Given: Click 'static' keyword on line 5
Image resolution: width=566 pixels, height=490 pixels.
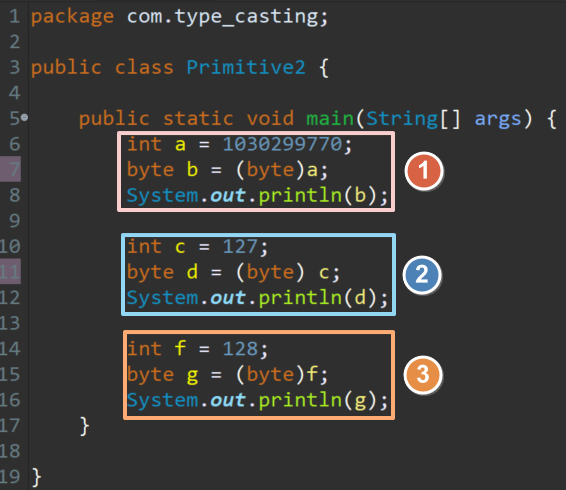Looking at the screenshot, I should point(198,118).
